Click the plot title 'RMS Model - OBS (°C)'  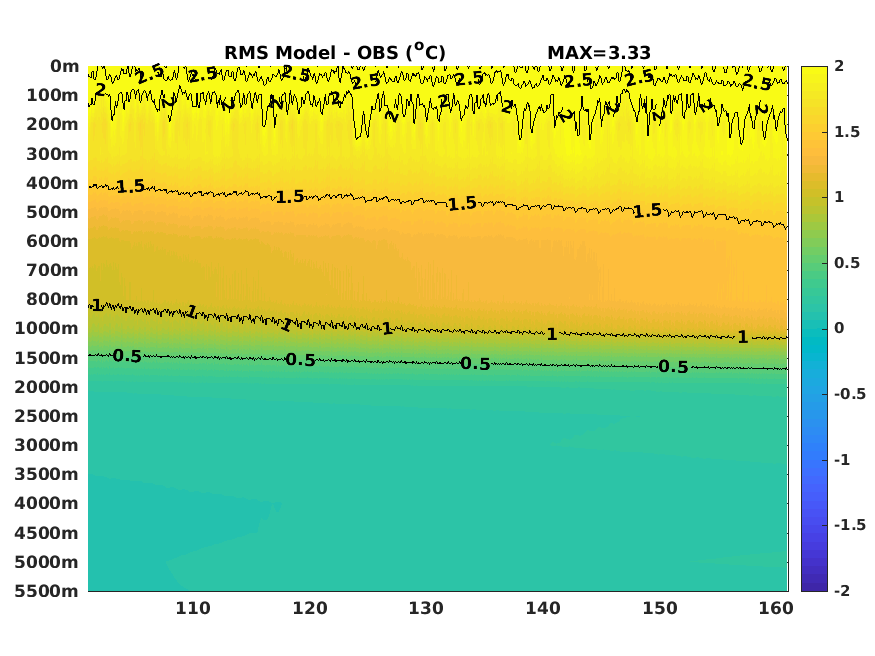pos(335,52)
